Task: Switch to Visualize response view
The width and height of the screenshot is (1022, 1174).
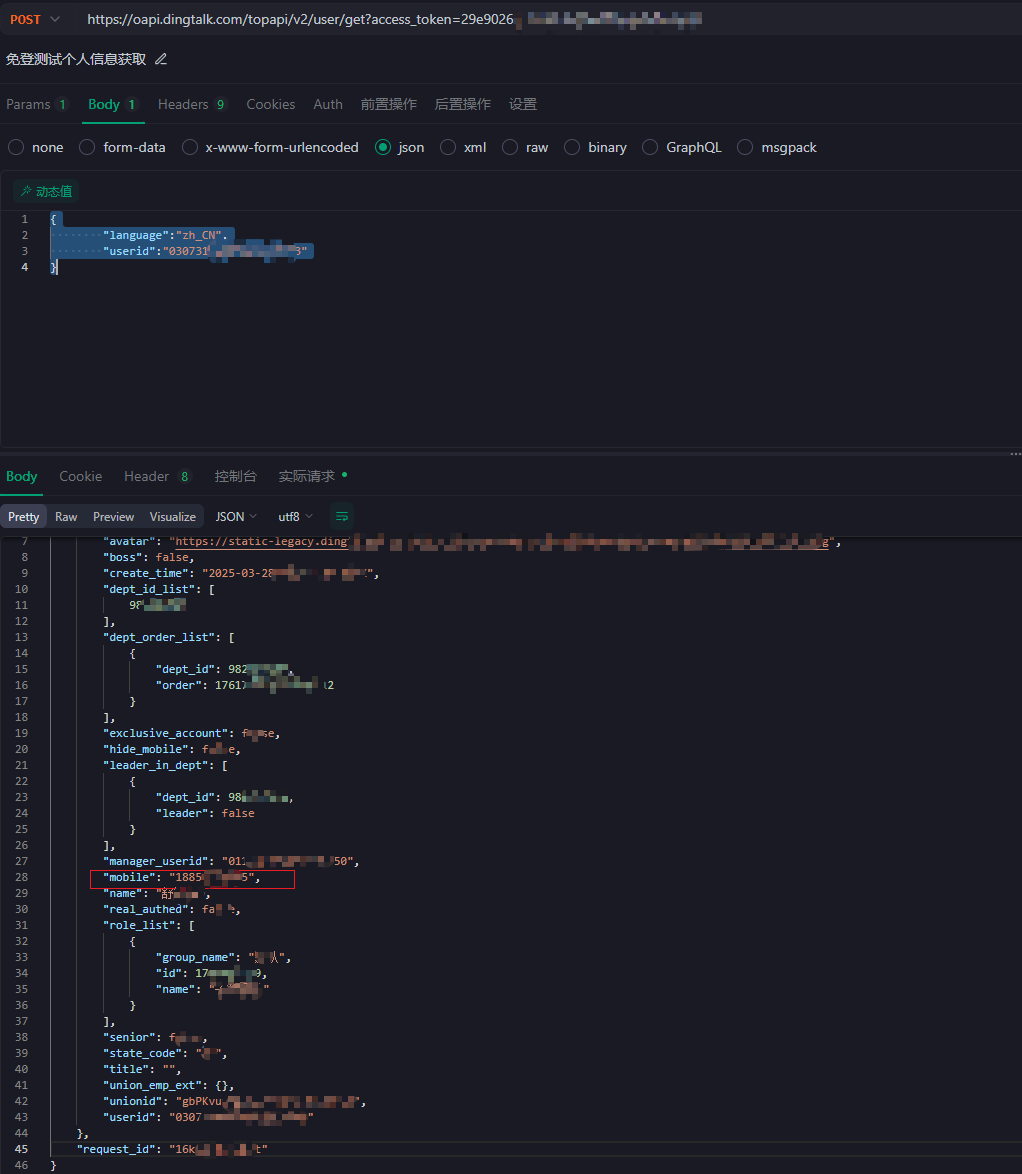Action: tap(172, 517)
